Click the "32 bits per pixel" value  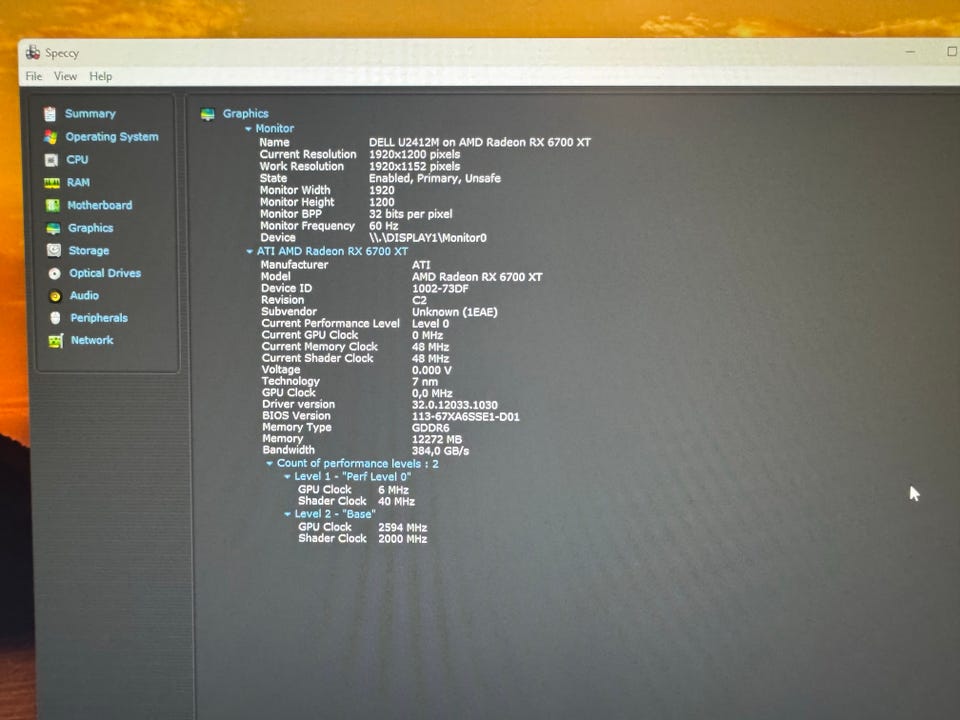click(x=411, y=214)
